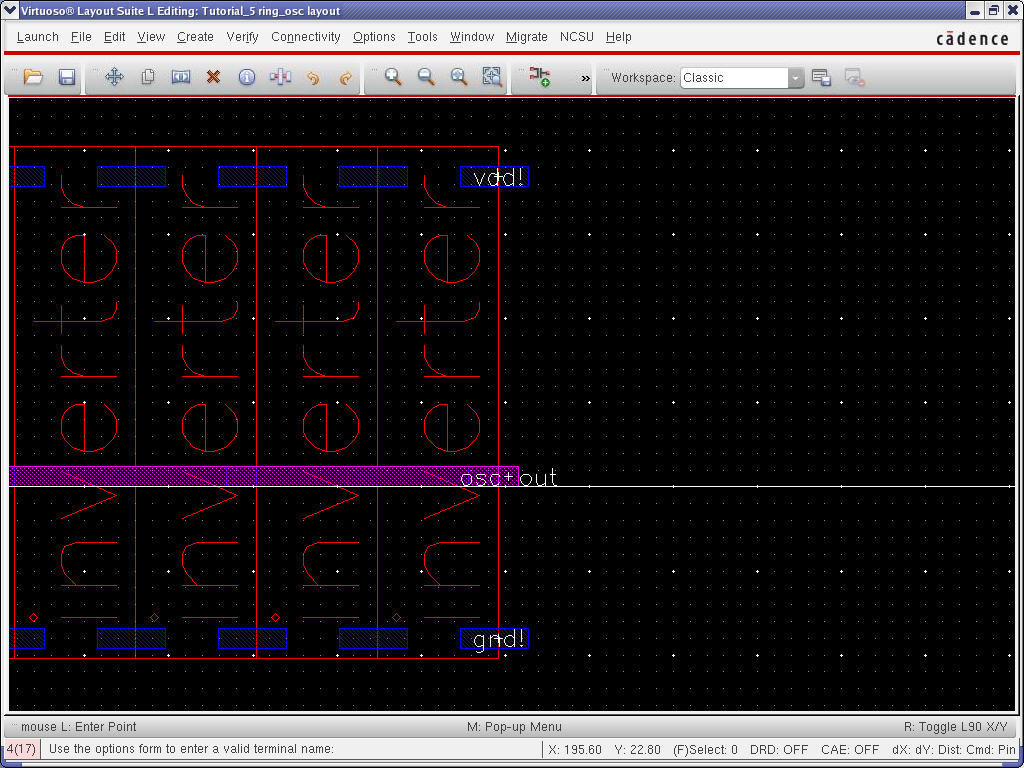Viewport: 1024px width, 768px height.
Task: Click the Save floppy disk icon
Action: 67,77
